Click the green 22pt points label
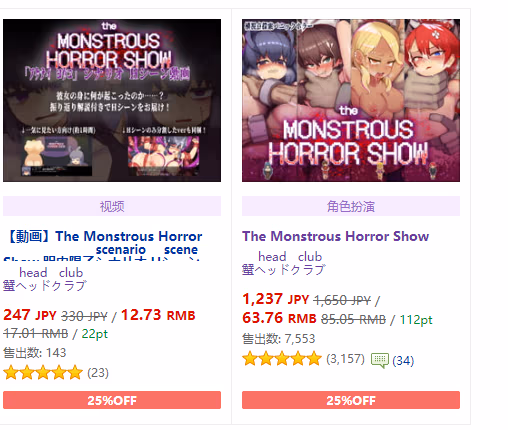This screenshot has height=430, width=508. coord(95,334)
